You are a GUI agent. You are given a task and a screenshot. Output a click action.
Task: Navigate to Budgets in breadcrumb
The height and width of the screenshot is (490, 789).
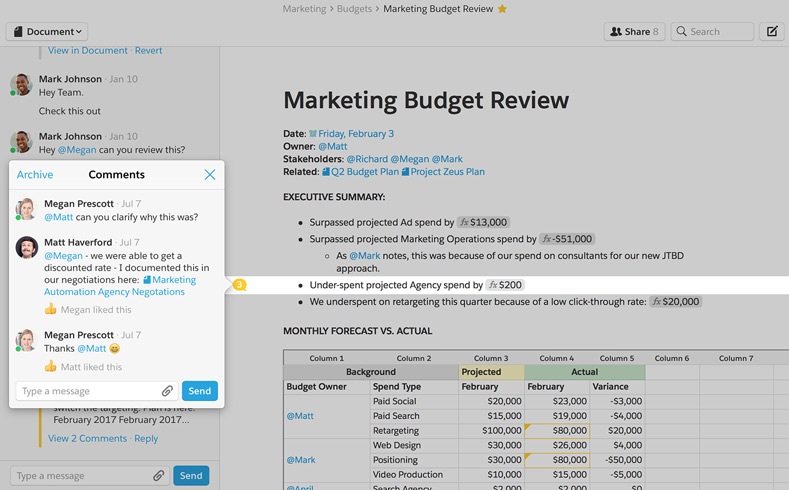pos(355,9)
